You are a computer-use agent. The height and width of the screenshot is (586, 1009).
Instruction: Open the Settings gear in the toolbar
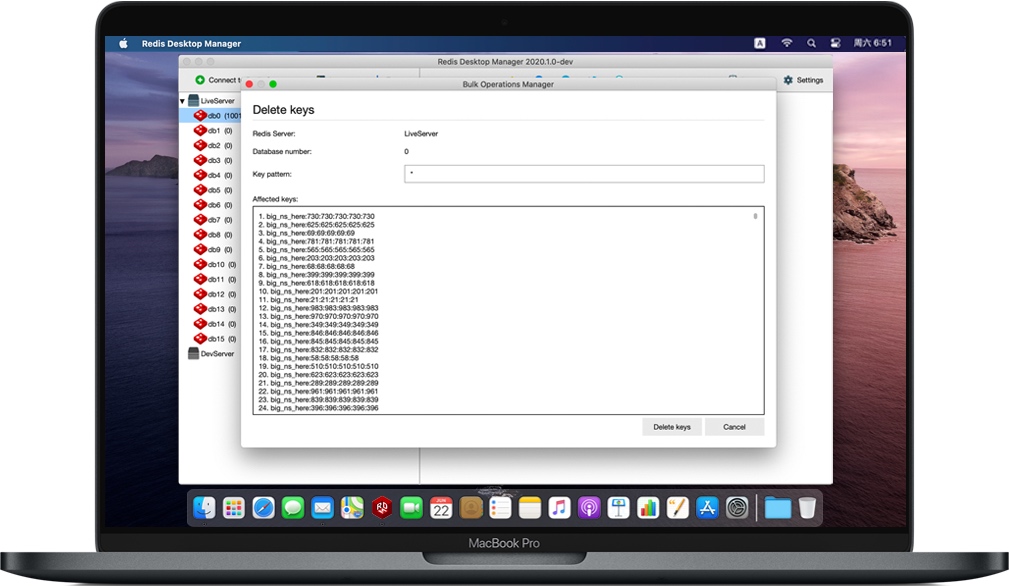coord(788,79)
